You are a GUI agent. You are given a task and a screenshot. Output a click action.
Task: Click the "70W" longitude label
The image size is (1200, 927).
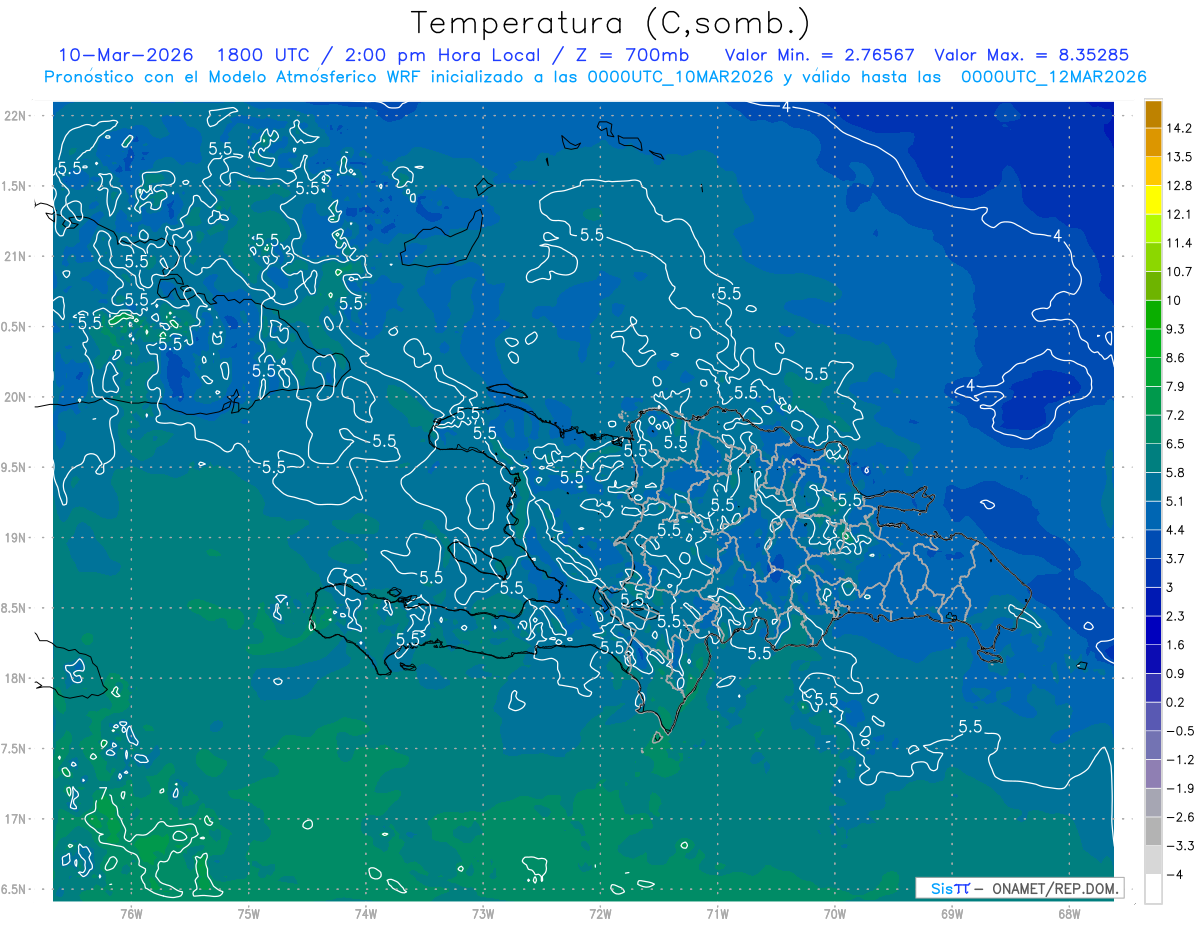pyautogui.click(x=835, y=913)
